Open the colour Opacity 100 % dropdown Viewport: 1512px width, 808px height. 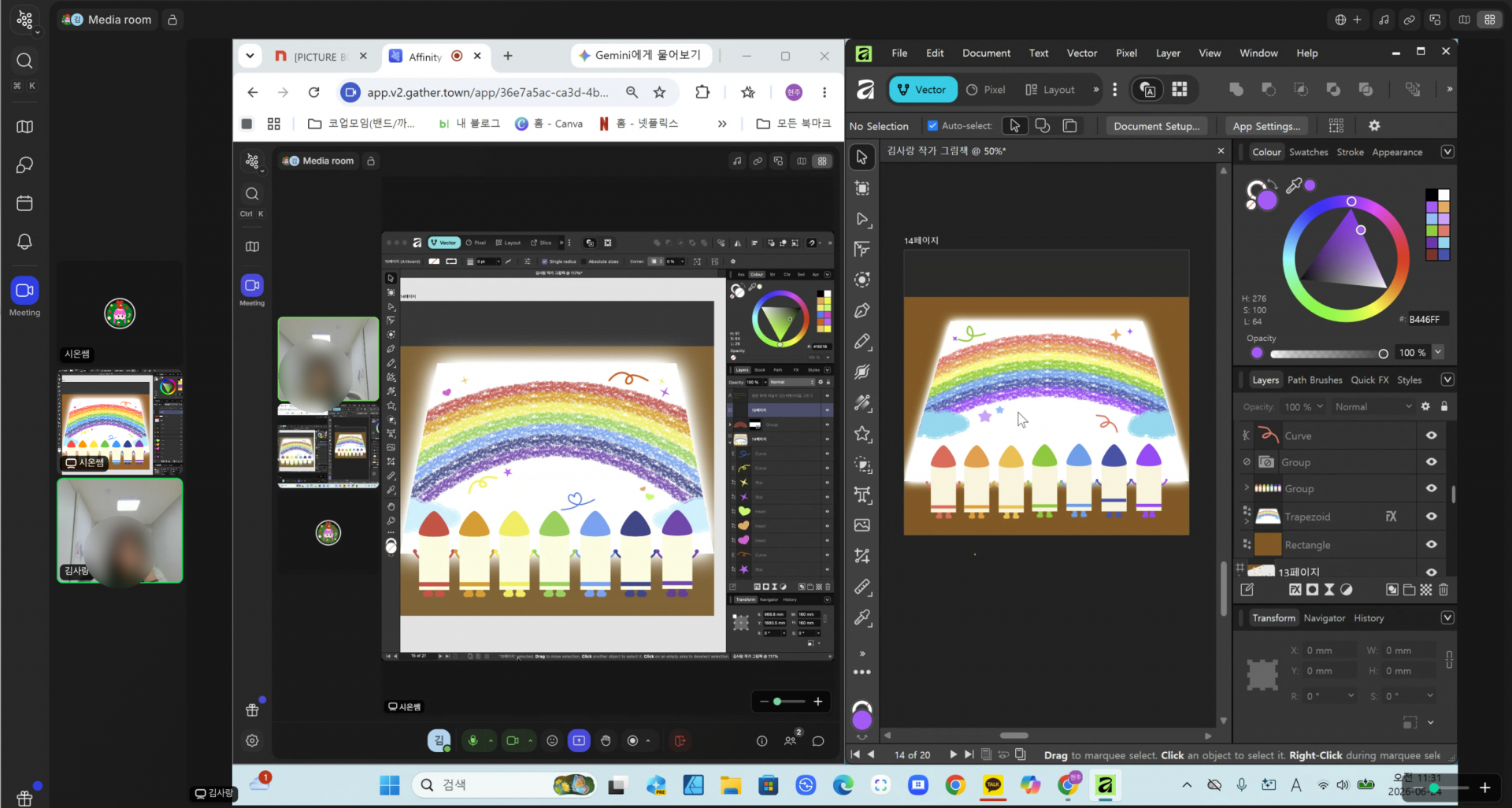tap(1438, 352)
